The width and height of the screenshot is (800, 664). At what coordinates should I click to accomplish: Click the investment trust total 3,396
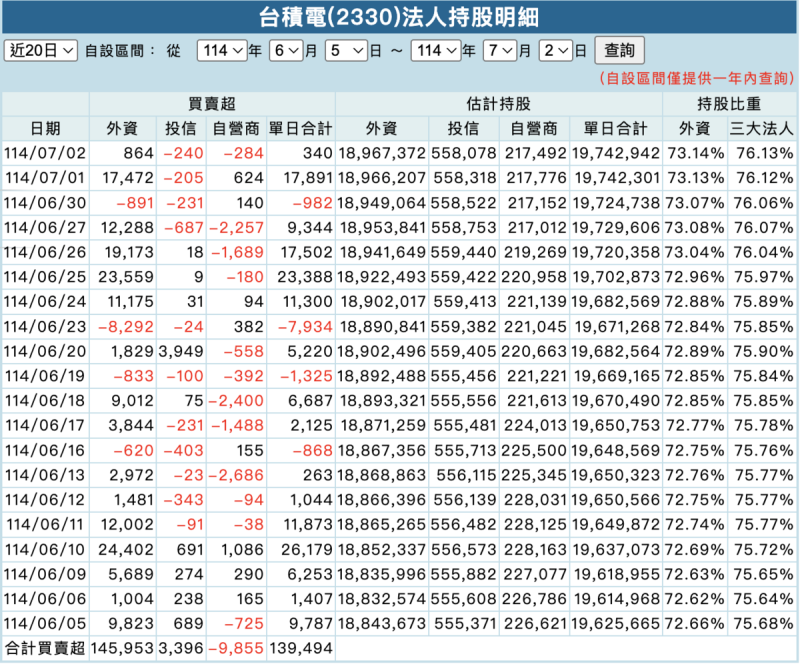(x=181, y=648)
